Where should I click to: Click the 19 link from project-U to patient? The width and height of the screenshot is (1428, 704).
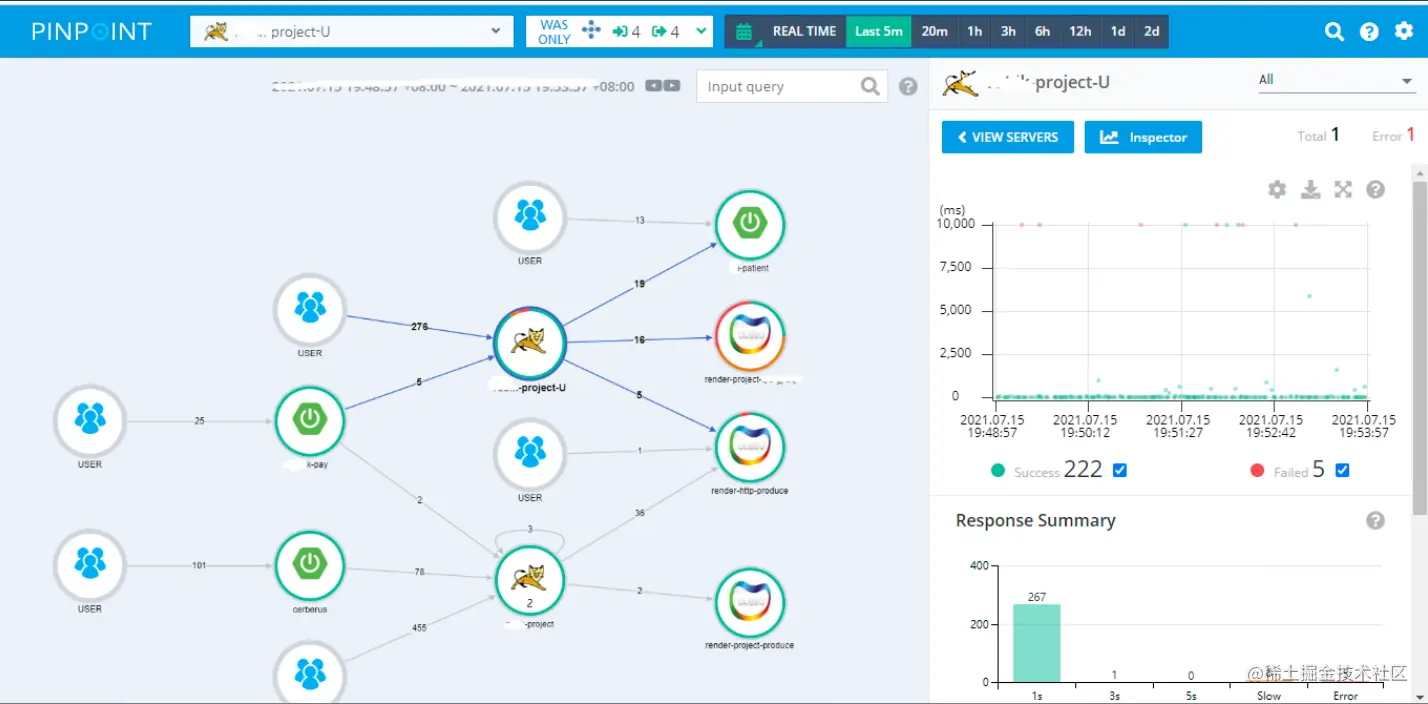640,284
